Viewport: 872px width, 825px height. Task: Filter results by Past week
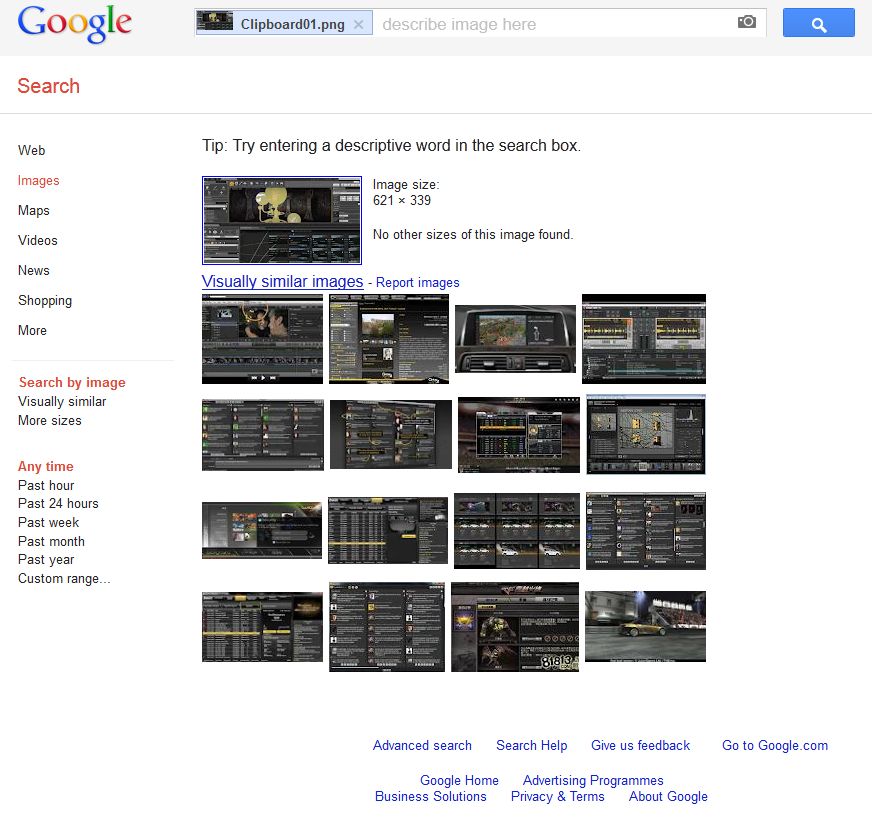(49, 522)
